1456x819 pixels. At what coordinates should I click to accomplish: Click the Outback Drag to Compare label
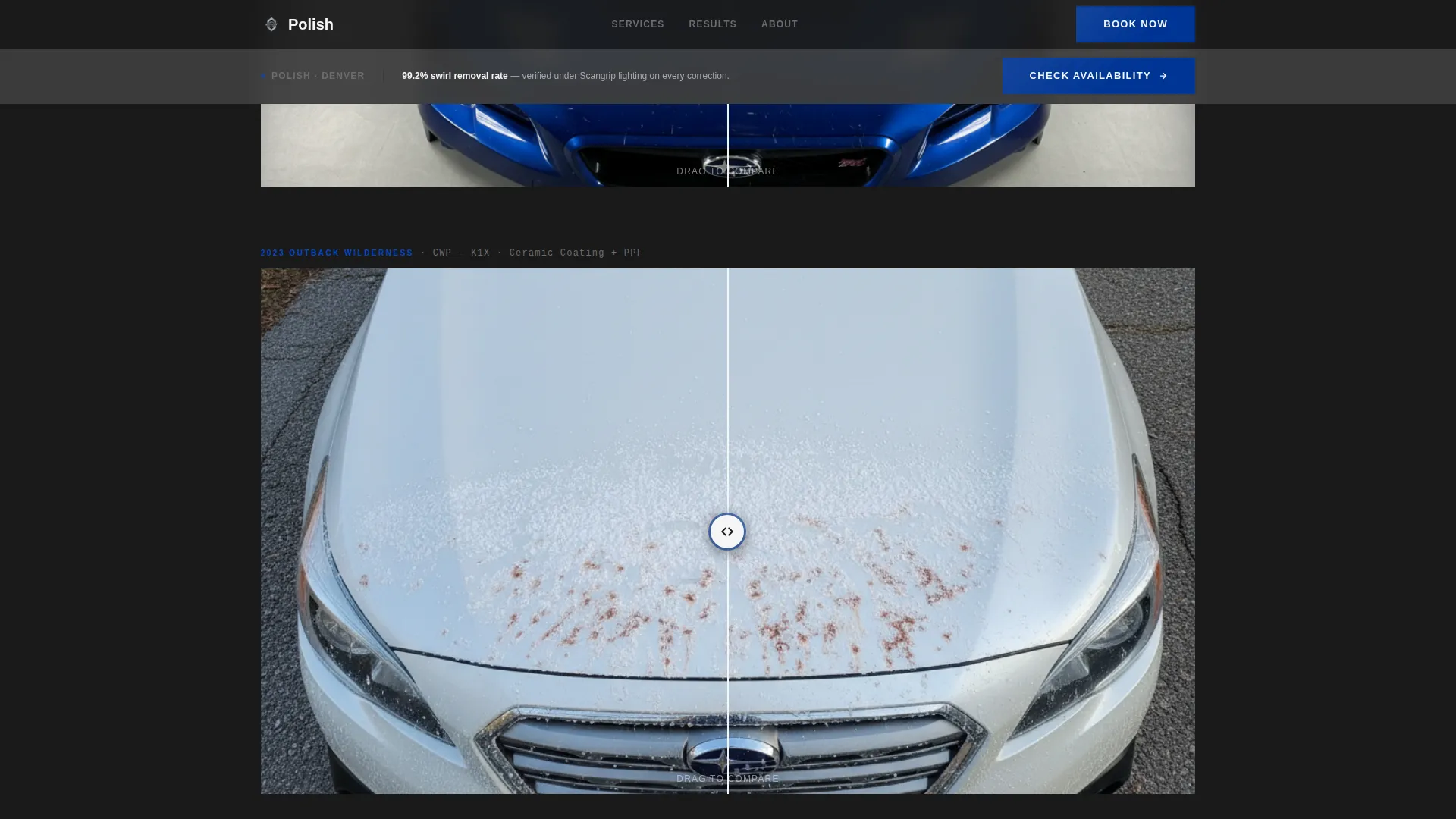(727, 779)
